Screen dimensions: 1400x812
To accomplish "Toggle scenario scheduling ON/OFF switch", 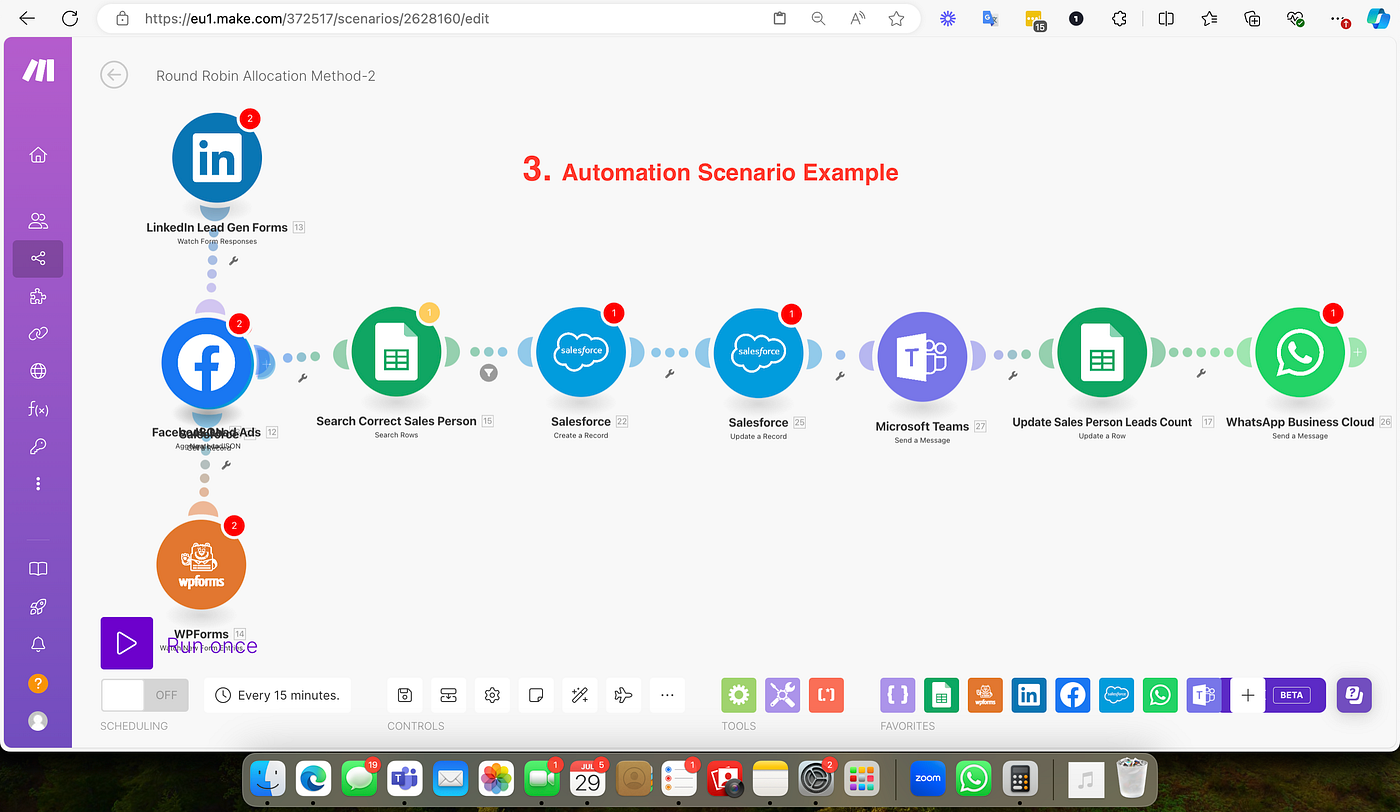I will (143, 695).
